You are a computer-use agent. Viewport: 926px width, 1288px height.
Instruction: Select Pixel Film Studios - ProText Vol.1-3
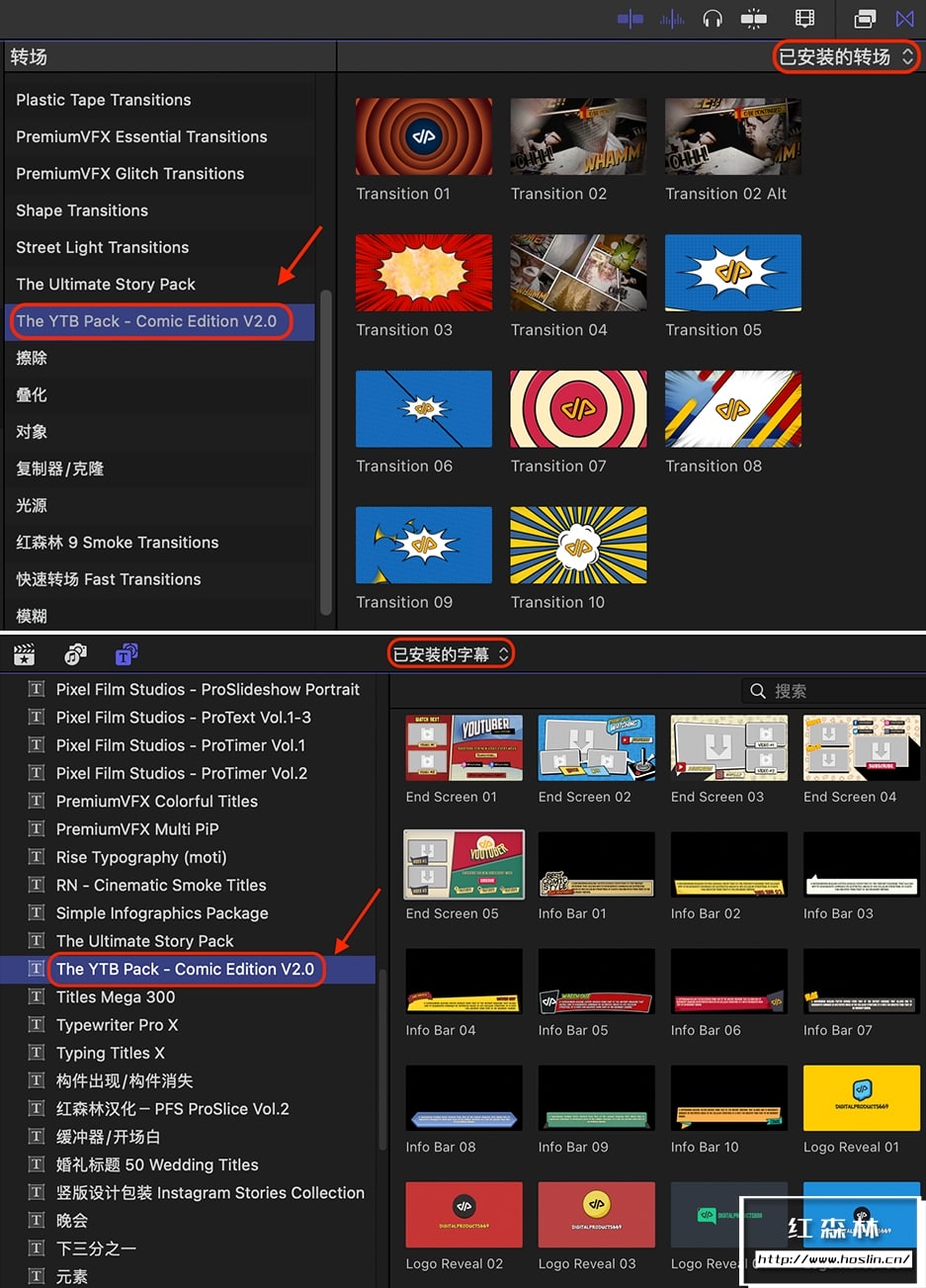[184, 718]
